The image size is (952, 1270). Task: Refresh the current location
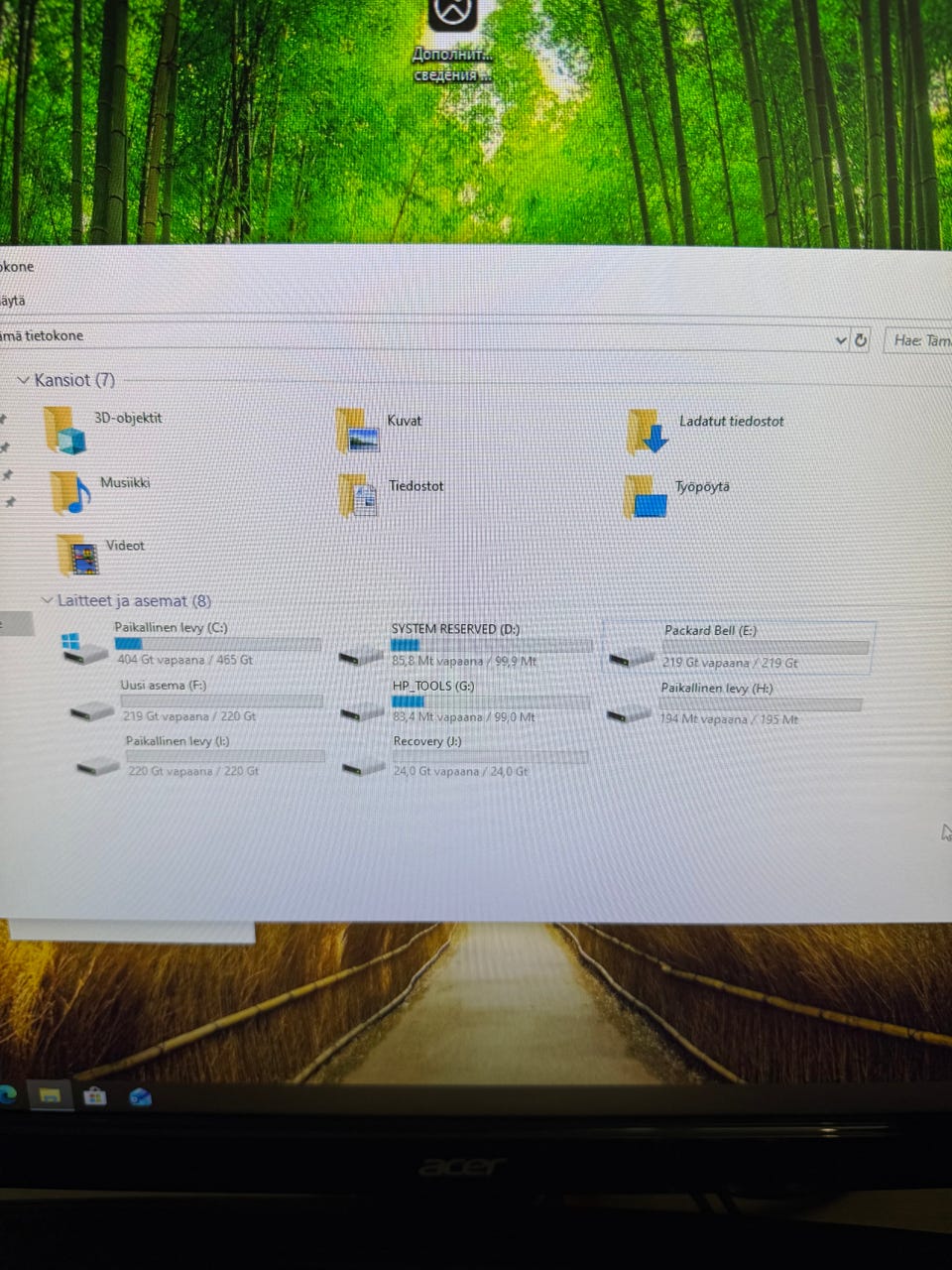(x=861, y=339)
